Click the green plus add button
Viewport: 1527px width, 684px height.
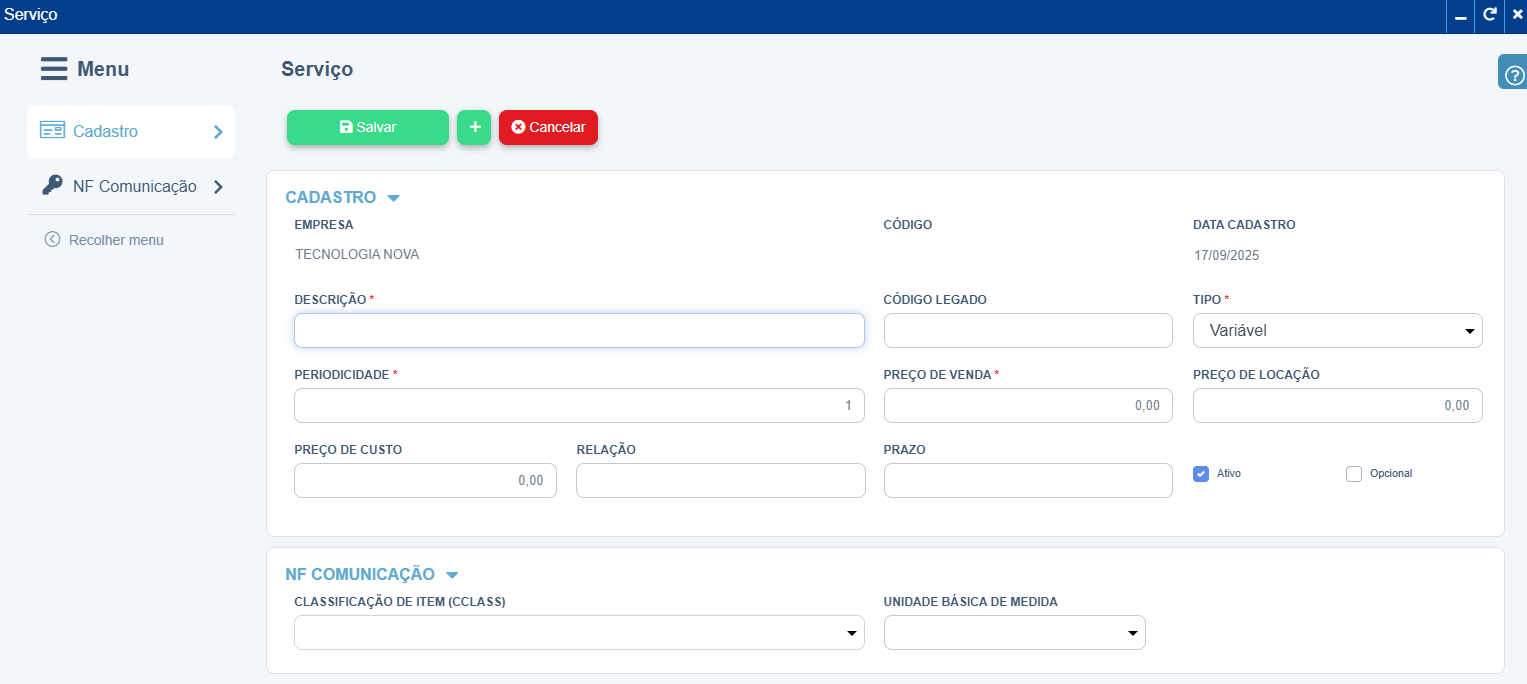(x=474, y=127)
